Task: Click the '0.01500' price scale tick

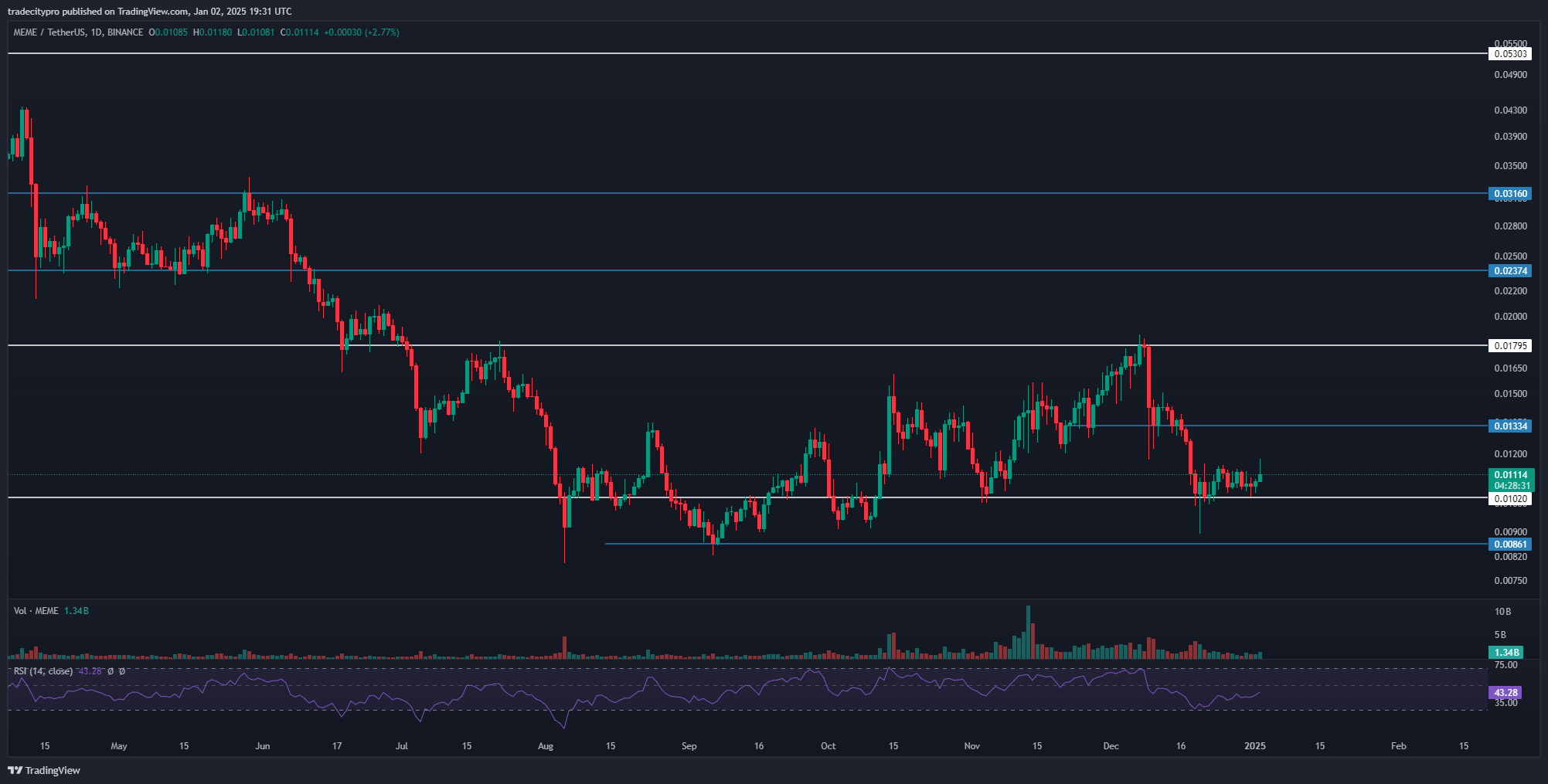Action: (1510, 394)
